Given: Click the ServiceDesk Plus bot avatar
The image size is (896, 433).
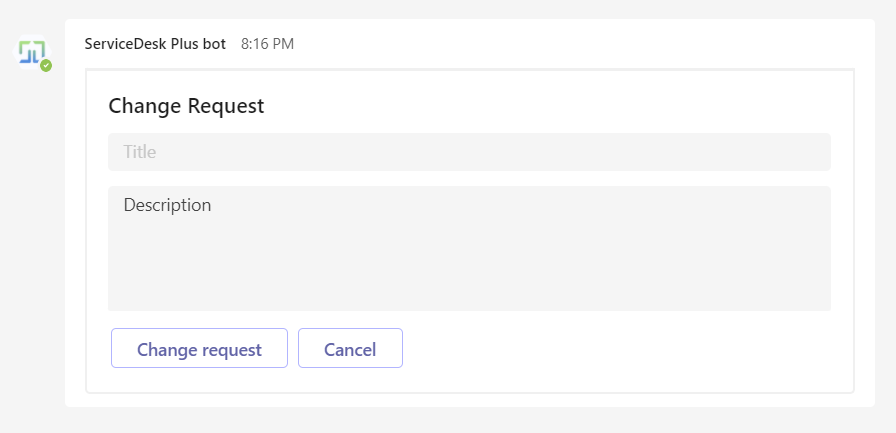Looking at the screenshot, I should (32, 51).
